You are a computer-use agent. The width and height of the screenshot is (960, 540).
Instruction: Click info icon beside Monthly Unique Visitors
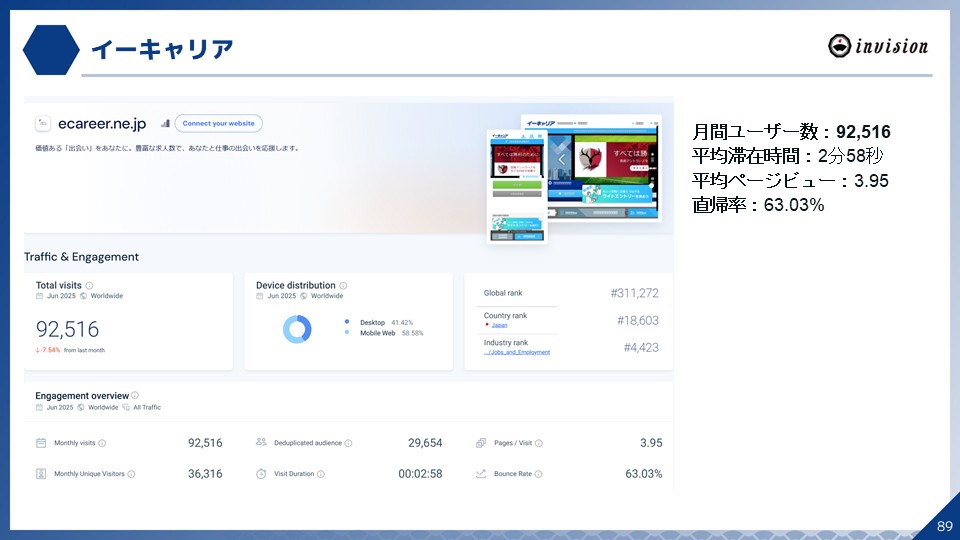(x=131, y=474)
